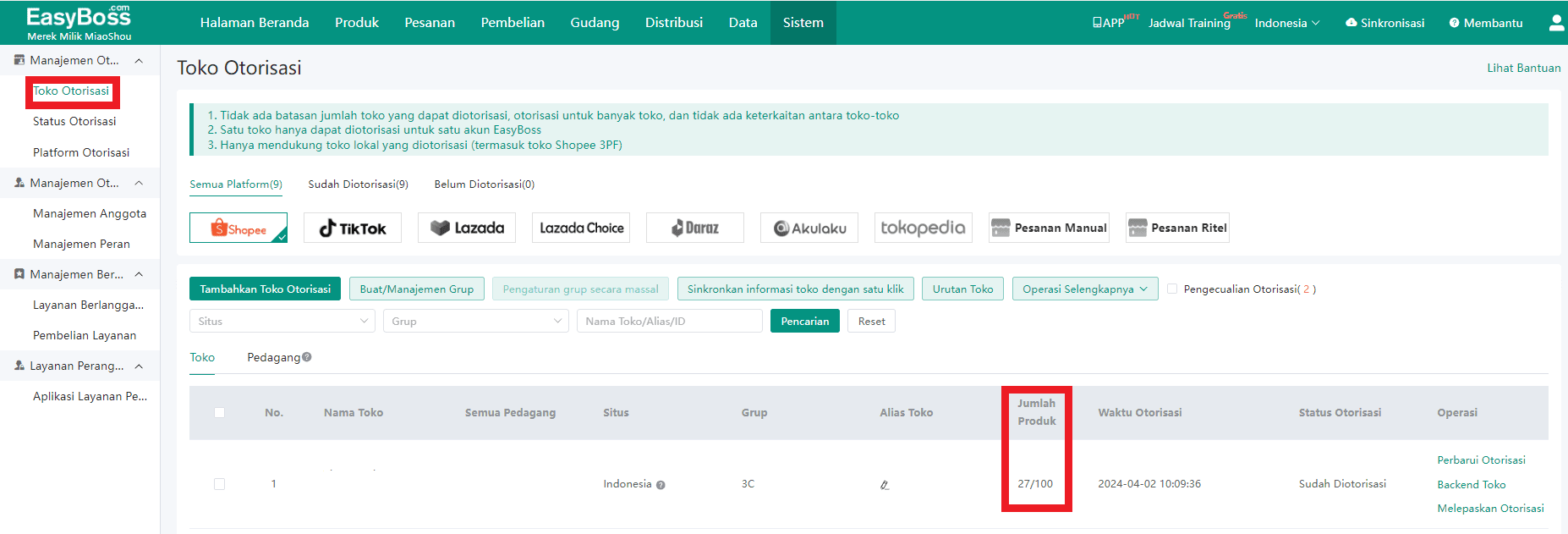Screen dimensions: 1568x534
Task: Open Operasi Selengkapnya dropdown
Action: click(1085, 289)
